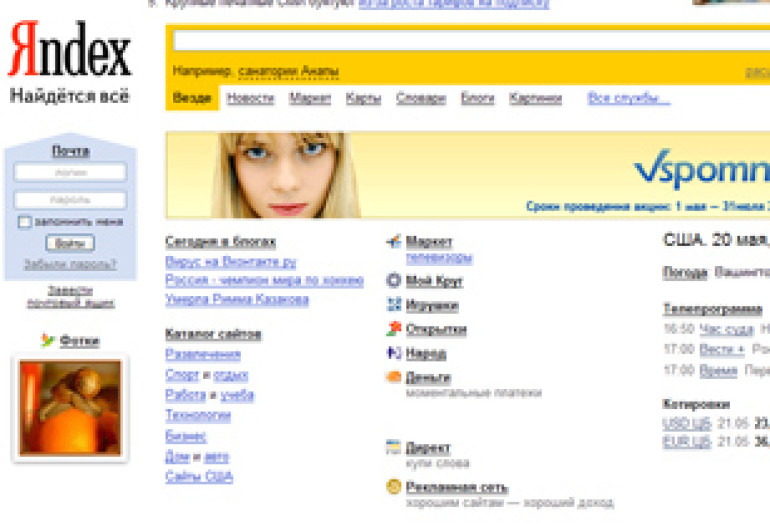
Task: Open the Новости tab
Action: pos(250,99)
